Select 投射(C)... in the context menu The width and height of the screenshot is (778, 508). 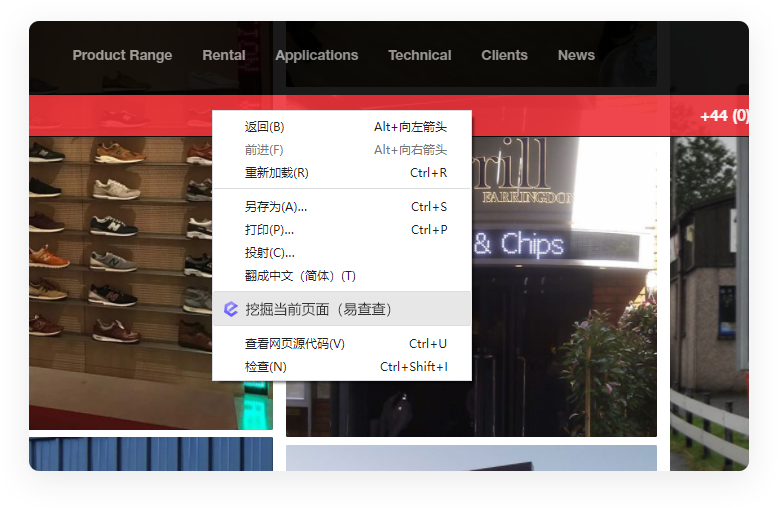(x=342, y=253)
